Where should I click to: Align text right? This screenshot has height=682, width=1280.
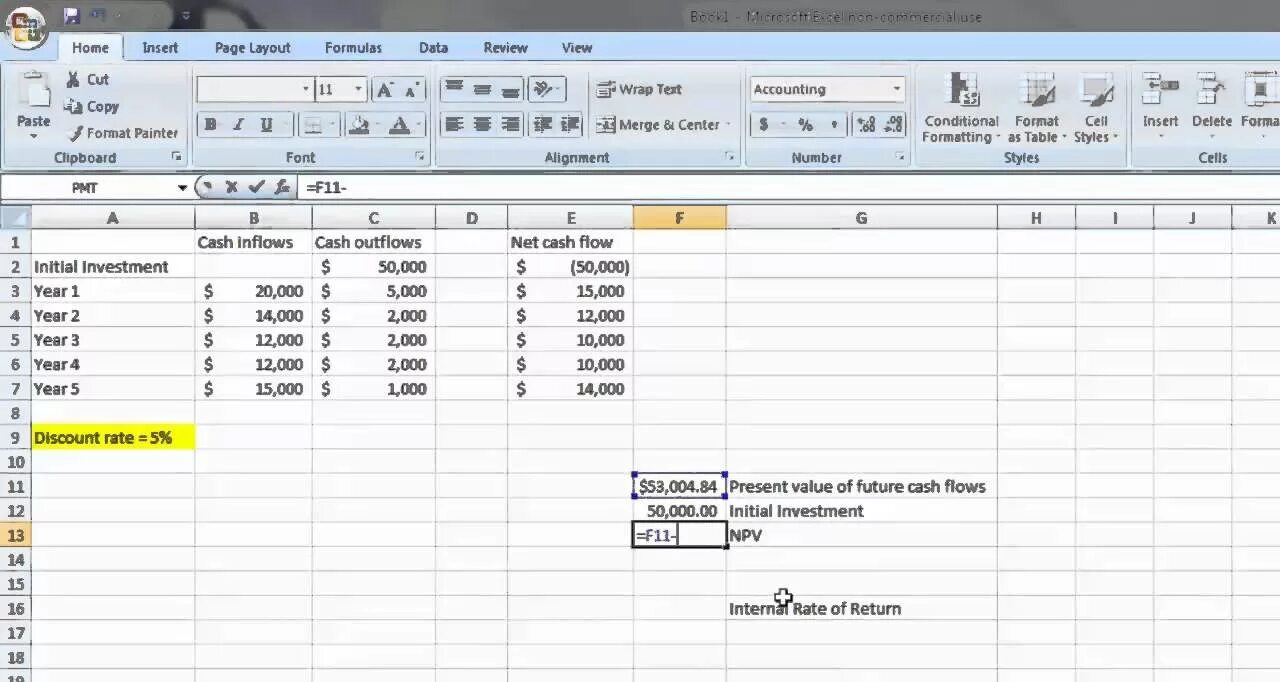pyautogui.click(x=510, y=124)
